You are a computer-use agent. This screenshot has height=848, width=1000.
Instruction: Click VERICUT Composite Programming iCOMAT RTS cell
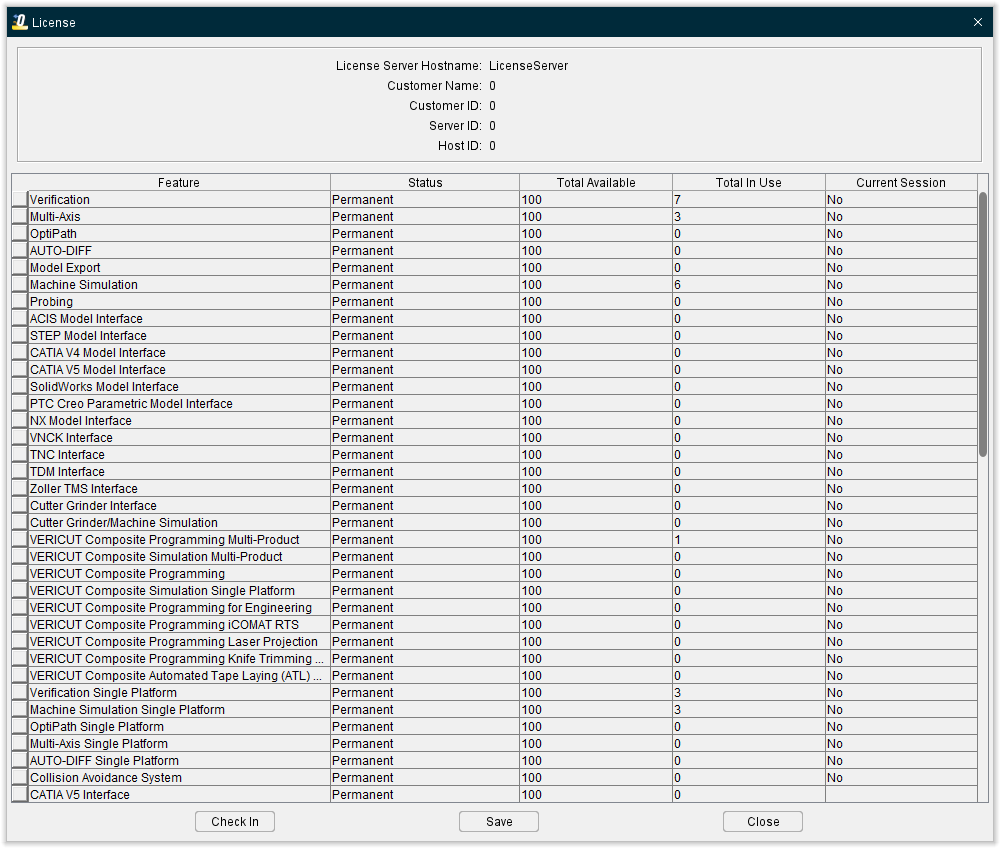click(179, 625)
